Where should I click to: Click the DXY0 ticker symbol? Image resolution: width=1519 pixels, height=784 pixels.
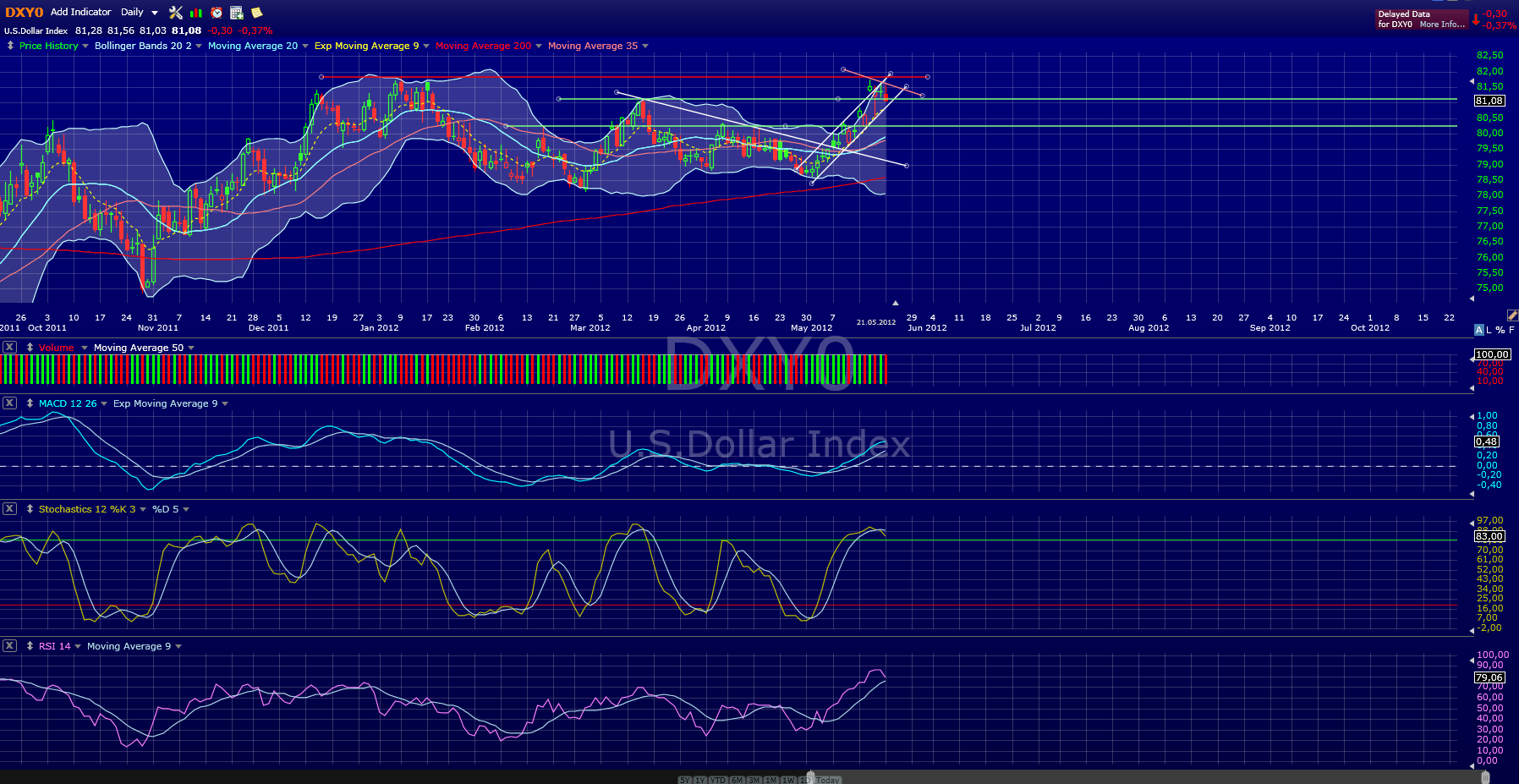24,12
